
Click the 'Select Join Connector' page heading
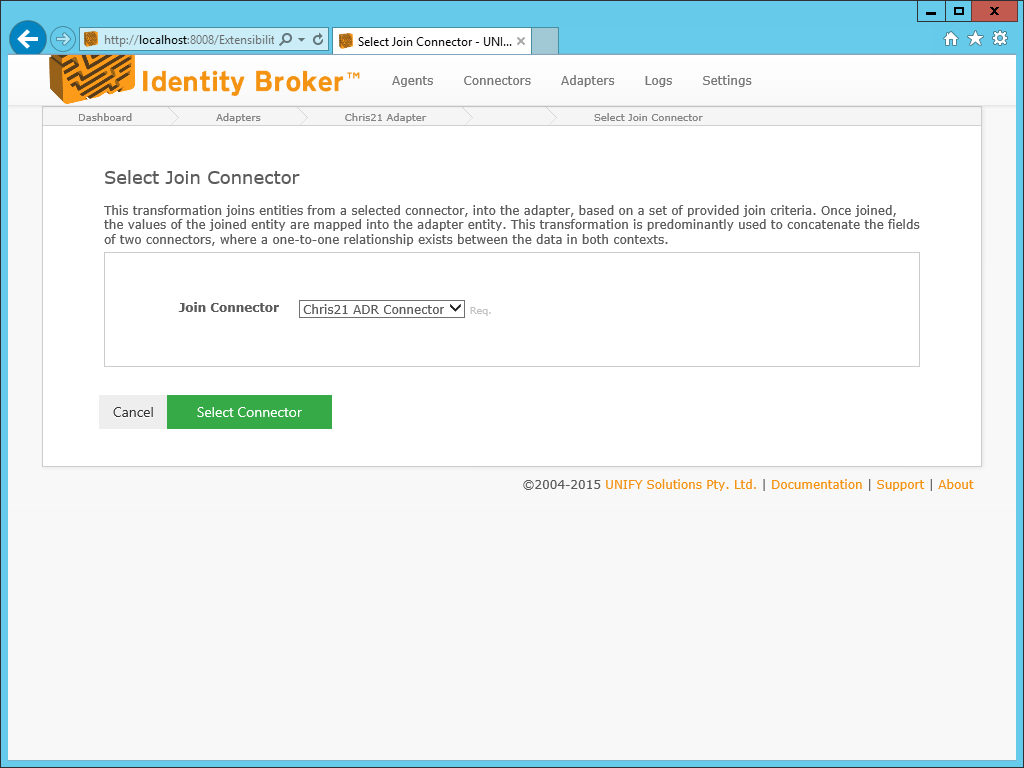(x=202, y=178)
